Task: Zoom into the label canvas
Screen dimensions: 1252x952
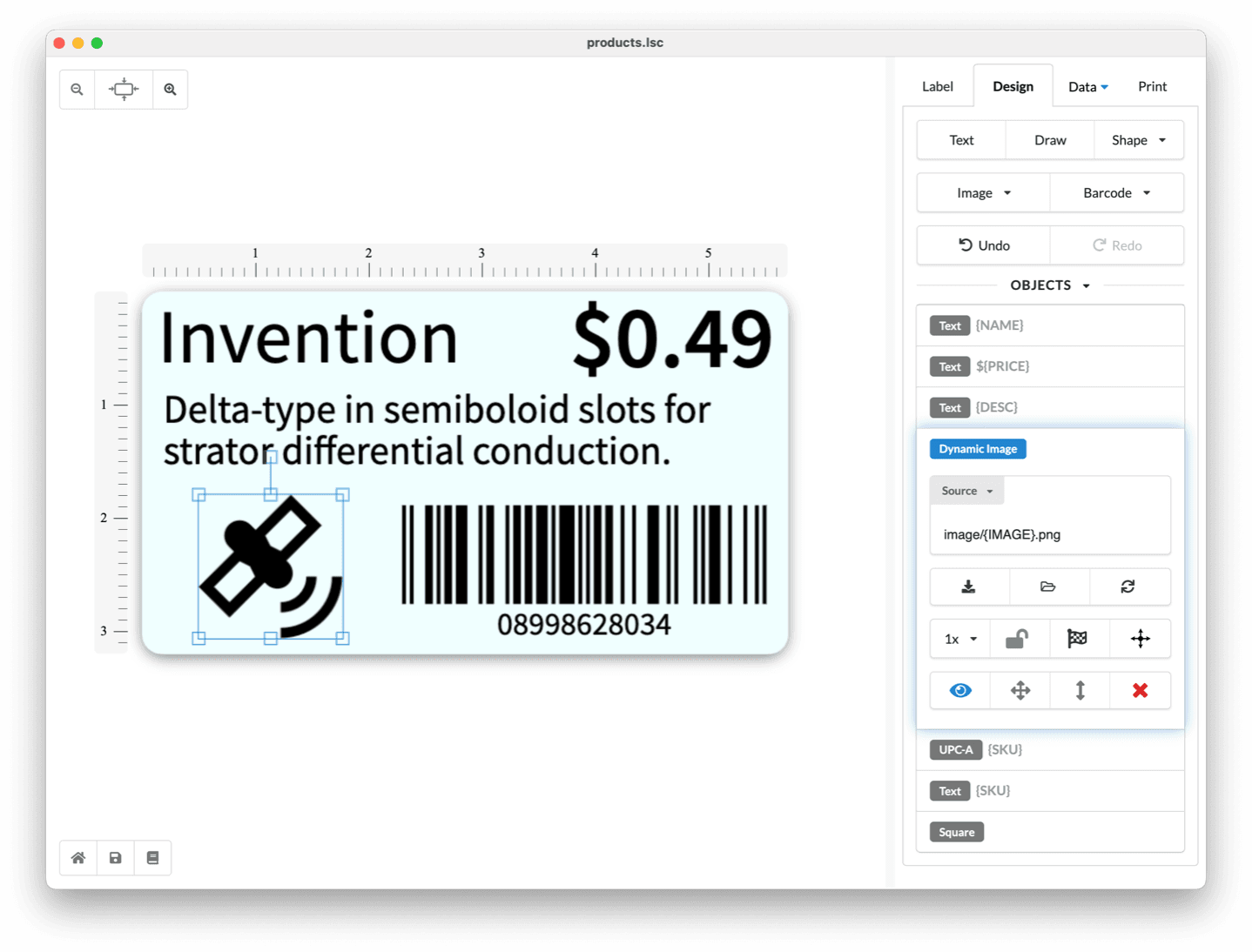Action: (x=171, y=89)
